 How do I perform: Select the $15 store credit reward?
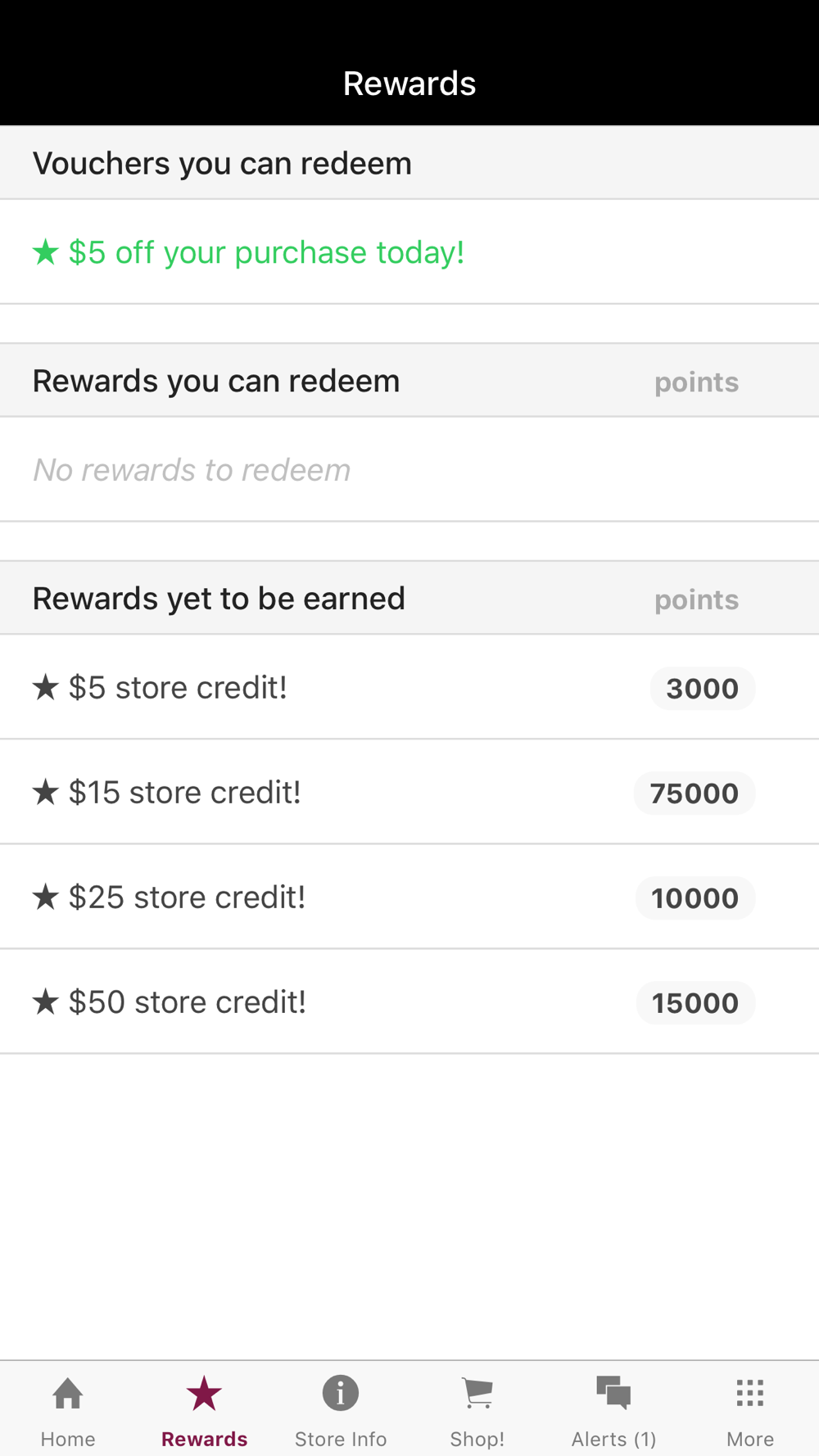click(x=184, y=793)
